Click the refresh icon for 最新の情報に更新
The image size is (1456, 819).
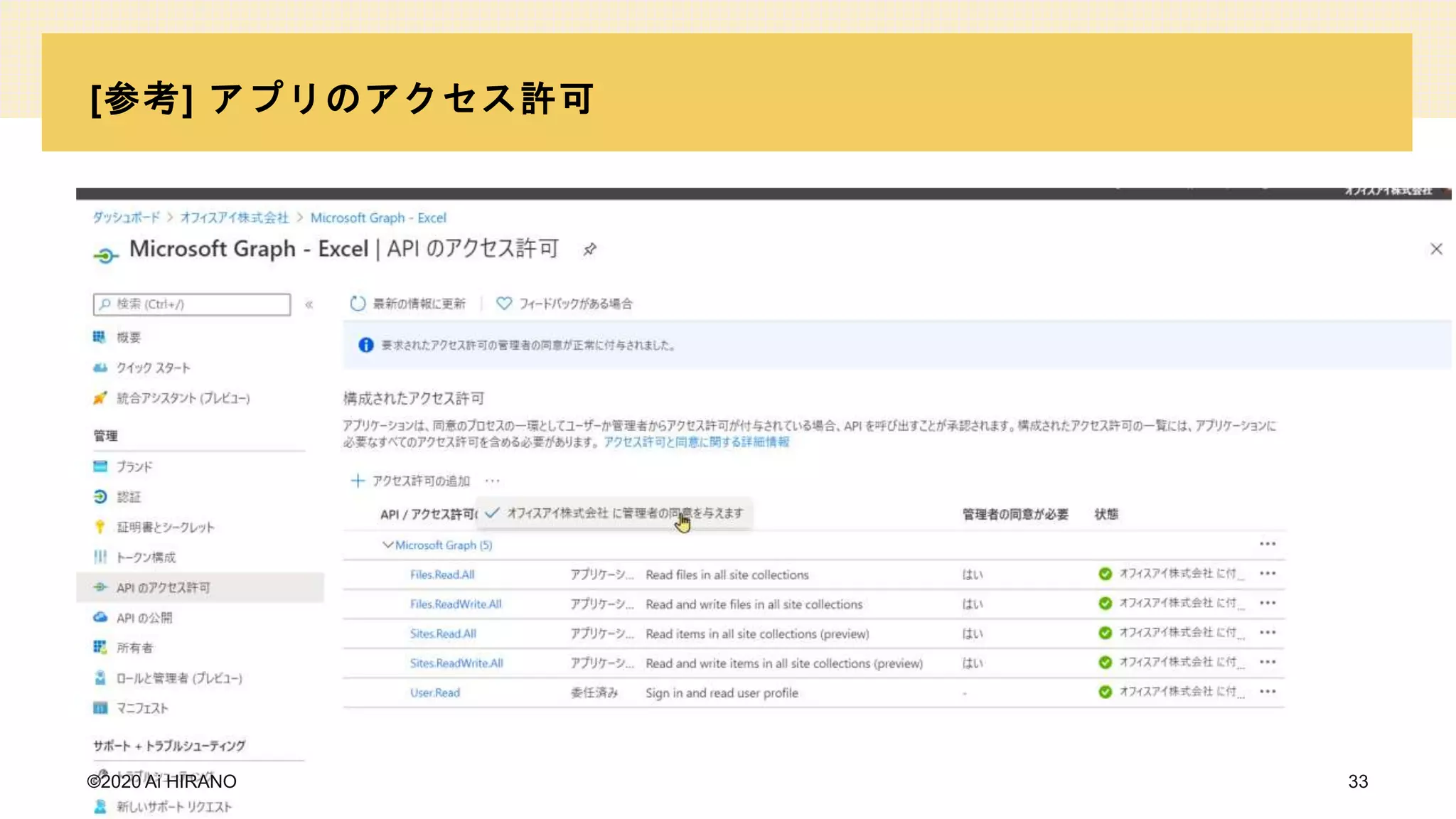(358, 304)
